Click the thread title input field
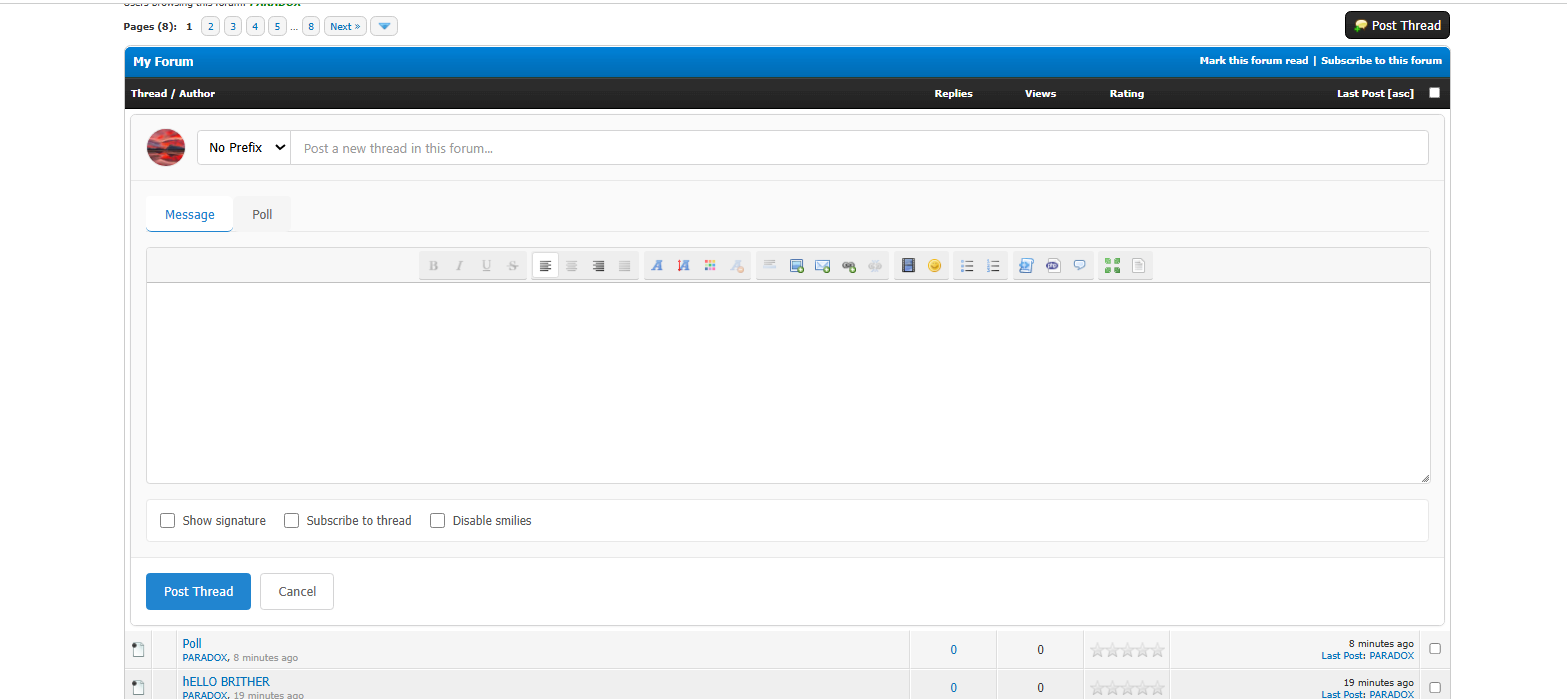Screen dimensions: 1567x699 click(x=858, y=148)
